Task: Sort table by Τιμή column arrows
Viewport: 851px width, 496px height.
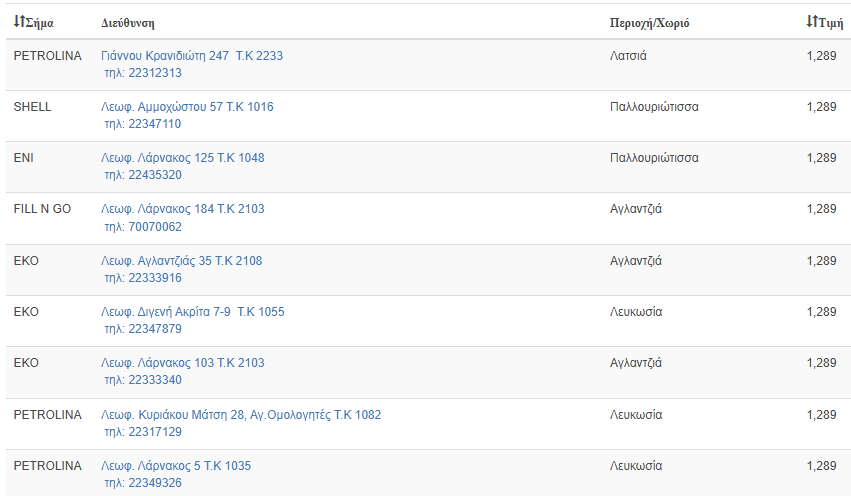Action: pyautogui.click(x=811, y=22)
